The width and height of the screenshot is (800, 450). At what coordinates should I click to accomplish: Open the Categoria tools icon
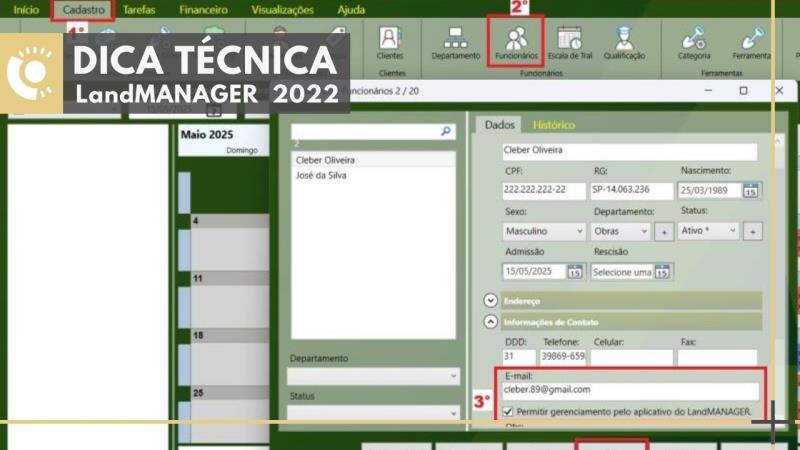[694, 43]
